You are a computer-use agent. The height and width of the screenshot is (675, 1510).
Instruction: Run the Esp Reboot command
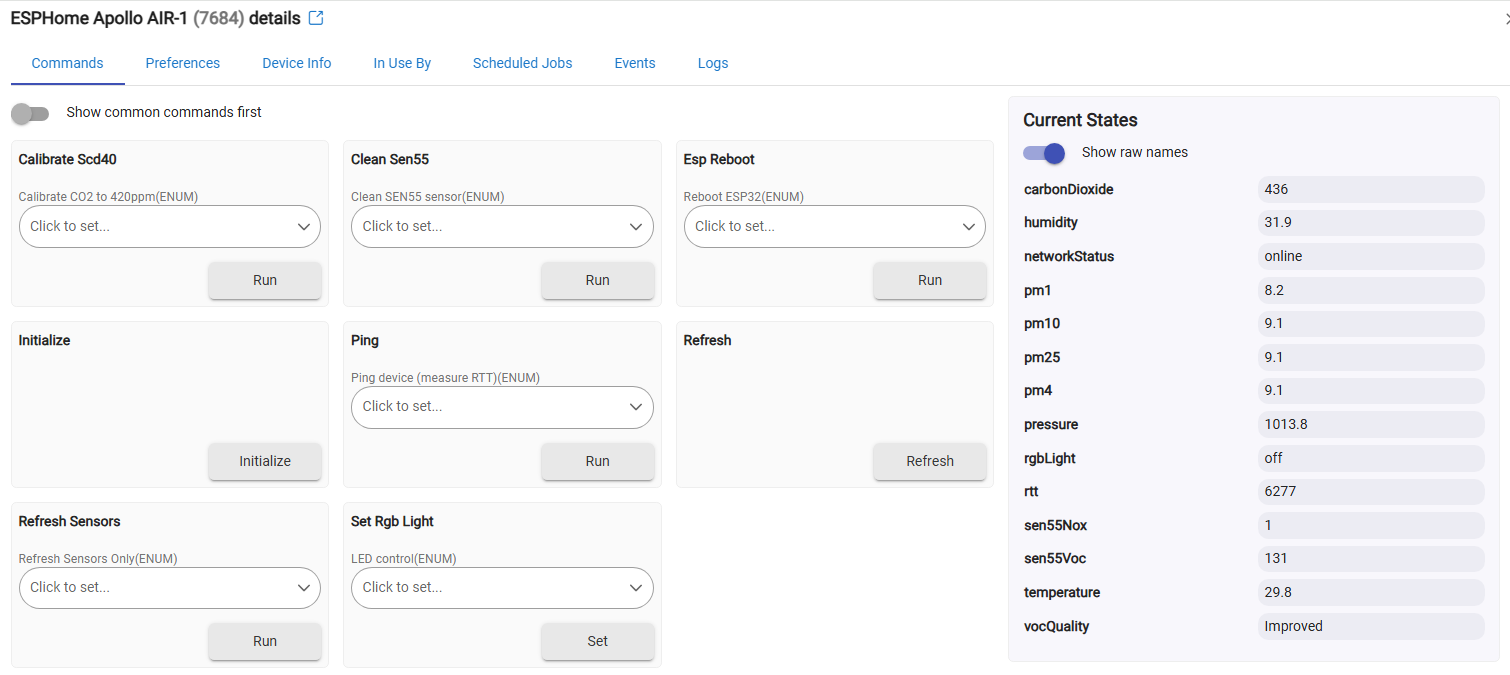click(930, 280)
